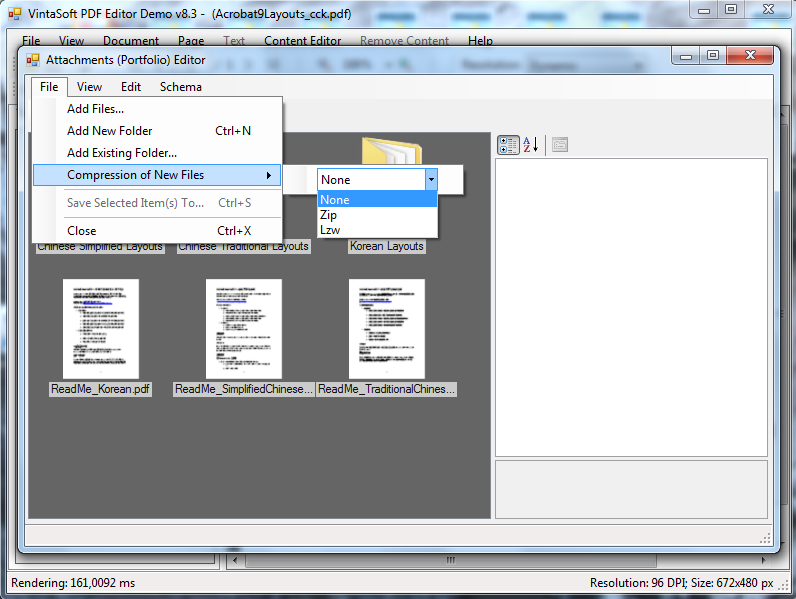Viewport: 796px width, 599px height.
Task: Click the Attachments Editor title bar icon
Action: click(33, 60)
